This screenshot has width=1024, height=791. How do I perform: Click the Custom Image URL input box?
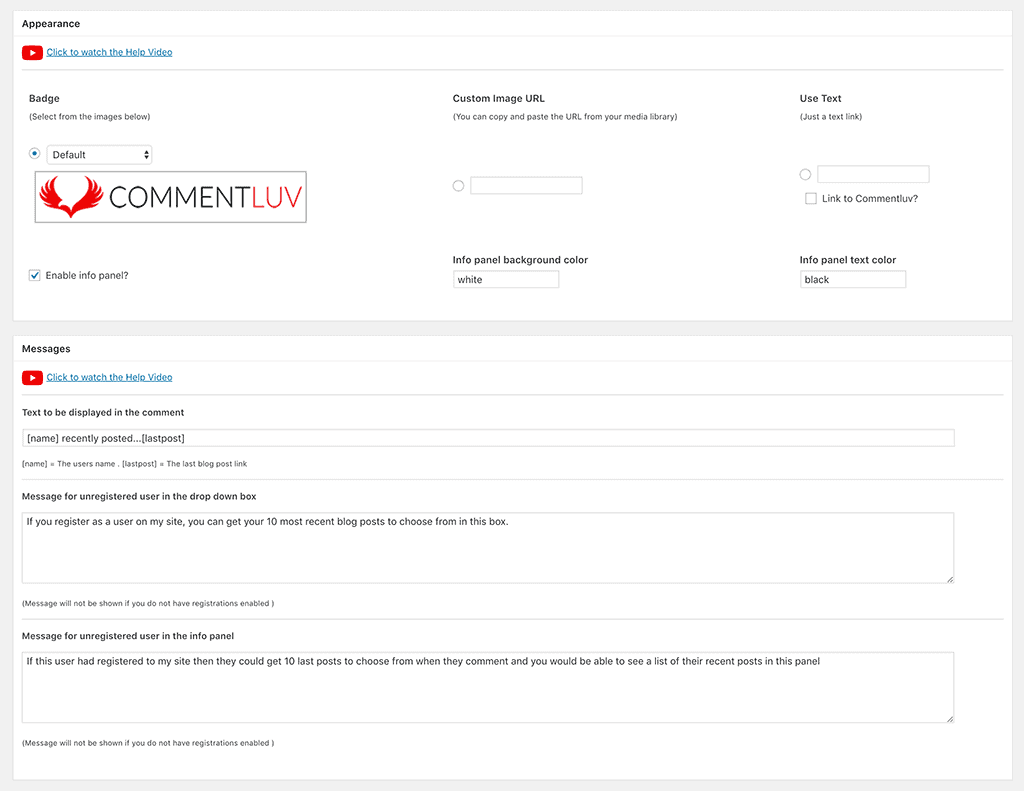click(526, 185)
